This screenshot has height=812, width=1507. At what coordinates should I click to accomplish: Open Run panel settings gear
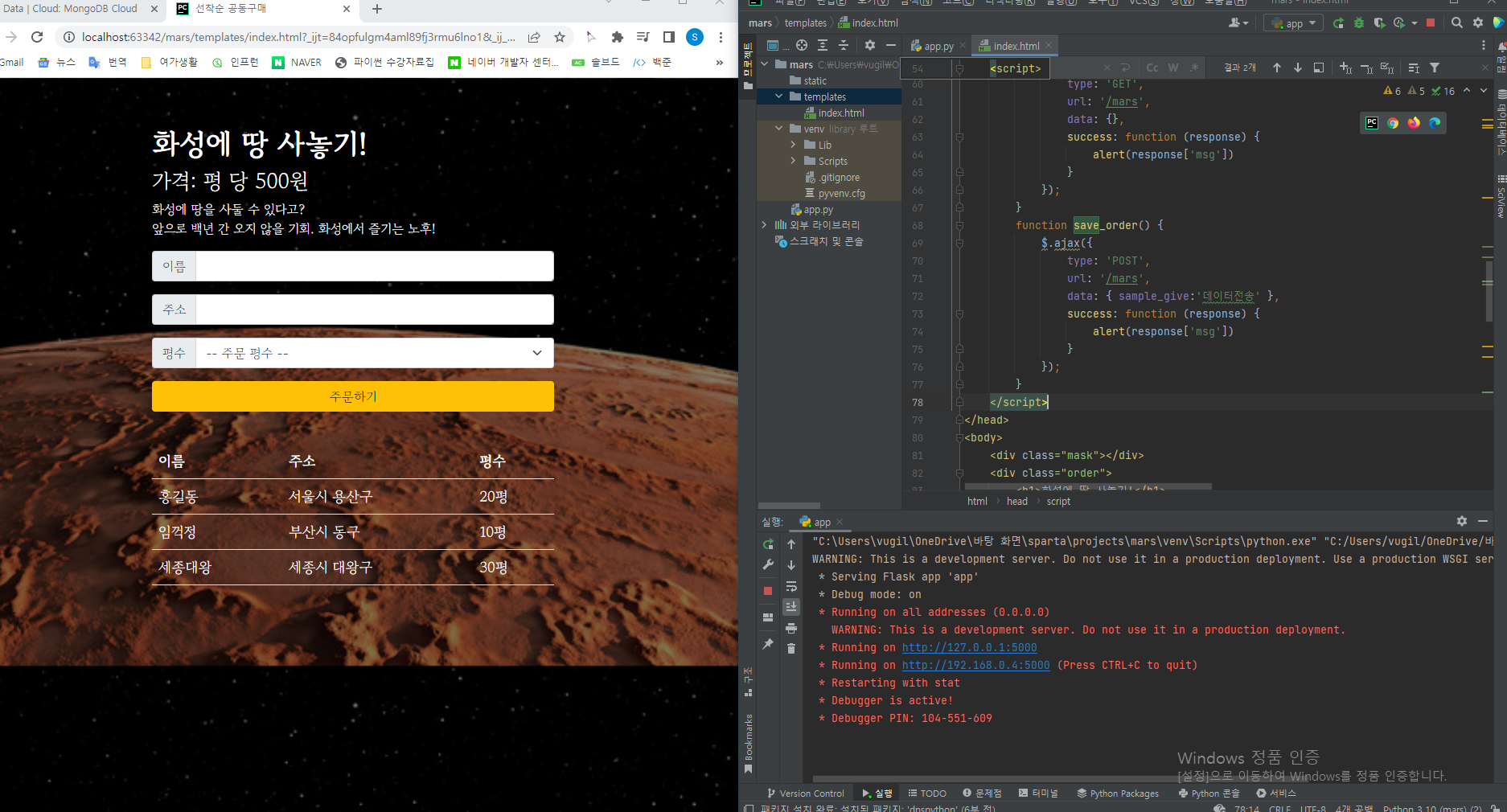click(x=1462, y=521)
